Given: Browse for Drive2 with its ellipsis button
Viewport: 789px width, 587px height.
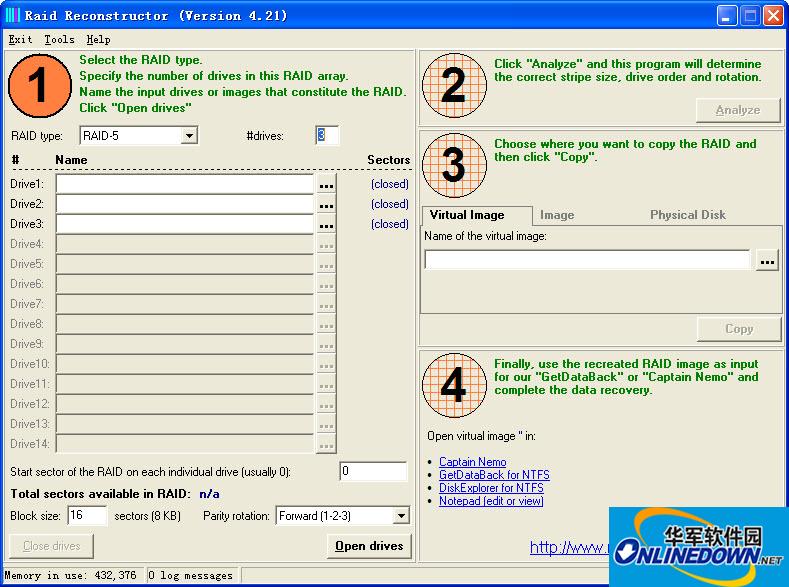Looking at the screenshot, I should click(326, 205).
